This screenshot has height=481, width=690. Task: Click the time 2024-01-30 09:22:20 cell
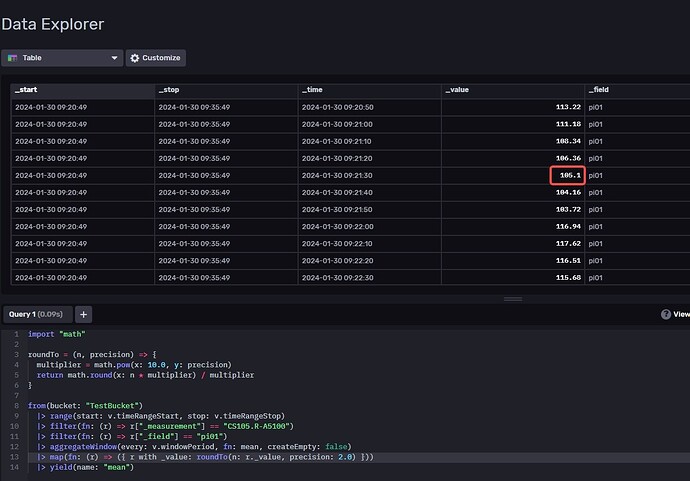370,261
